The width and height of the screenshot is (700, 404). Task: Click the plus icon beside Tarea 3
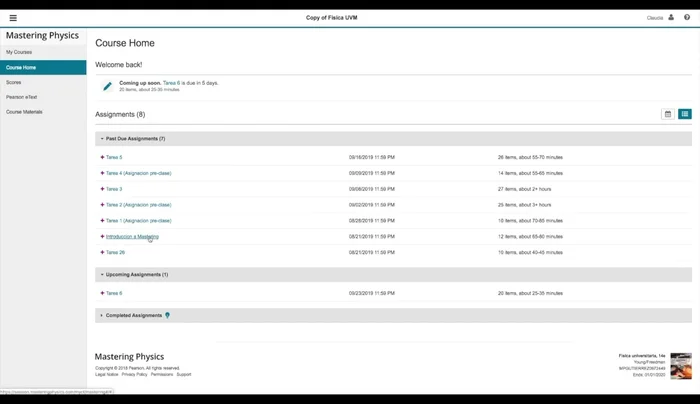coord(102,189)
